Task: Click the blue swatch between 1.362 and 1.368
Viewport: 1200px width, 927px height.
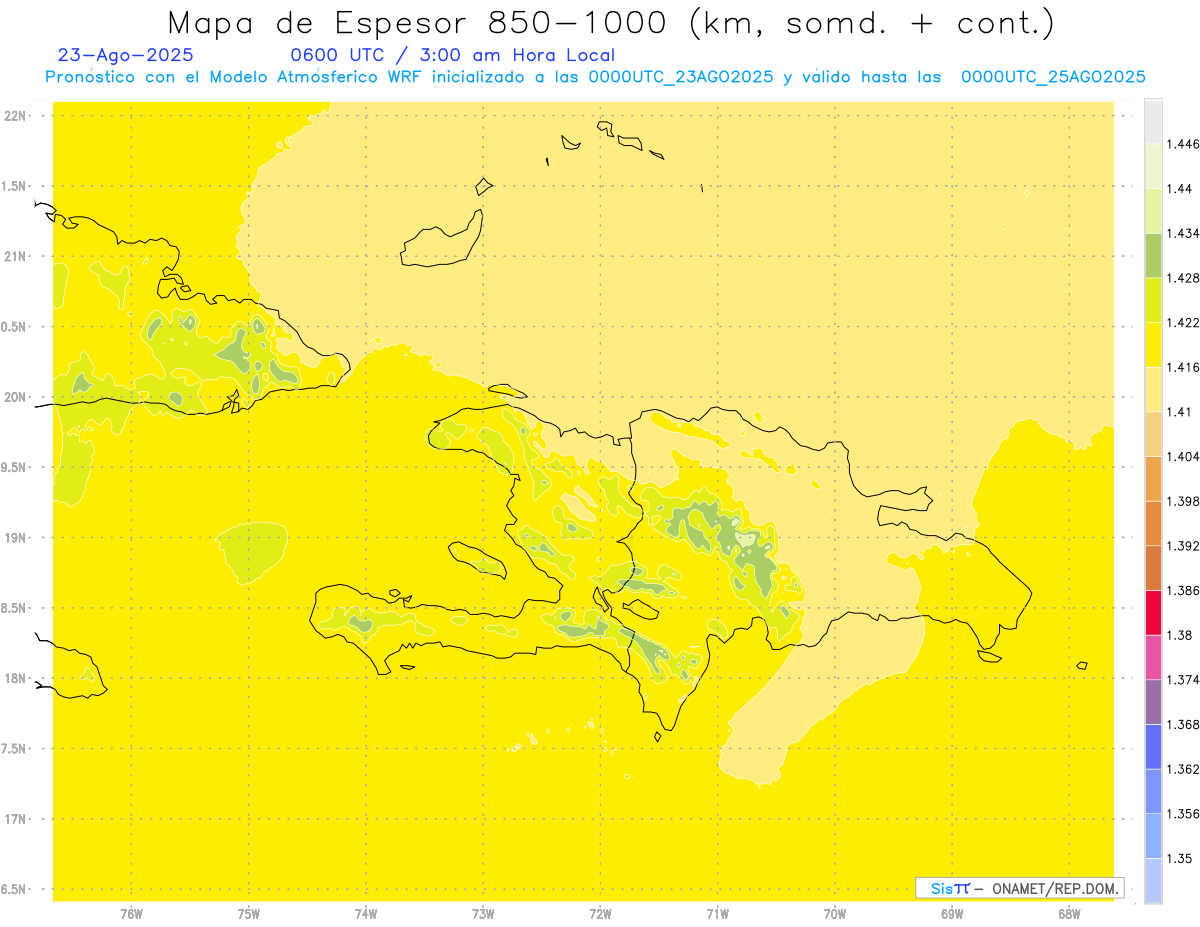Action: click(x=1153, y=747)
